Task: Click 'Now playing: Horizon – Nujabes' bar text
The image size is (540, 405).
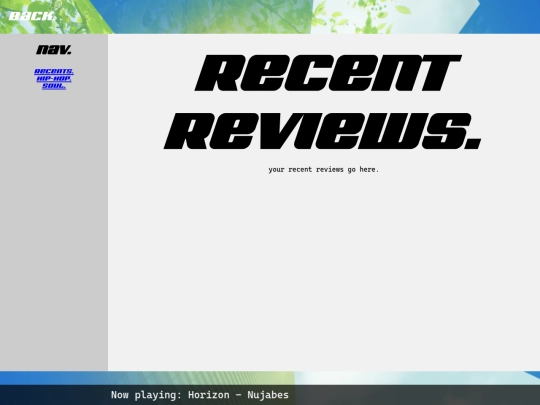Action: coord(200,395)
